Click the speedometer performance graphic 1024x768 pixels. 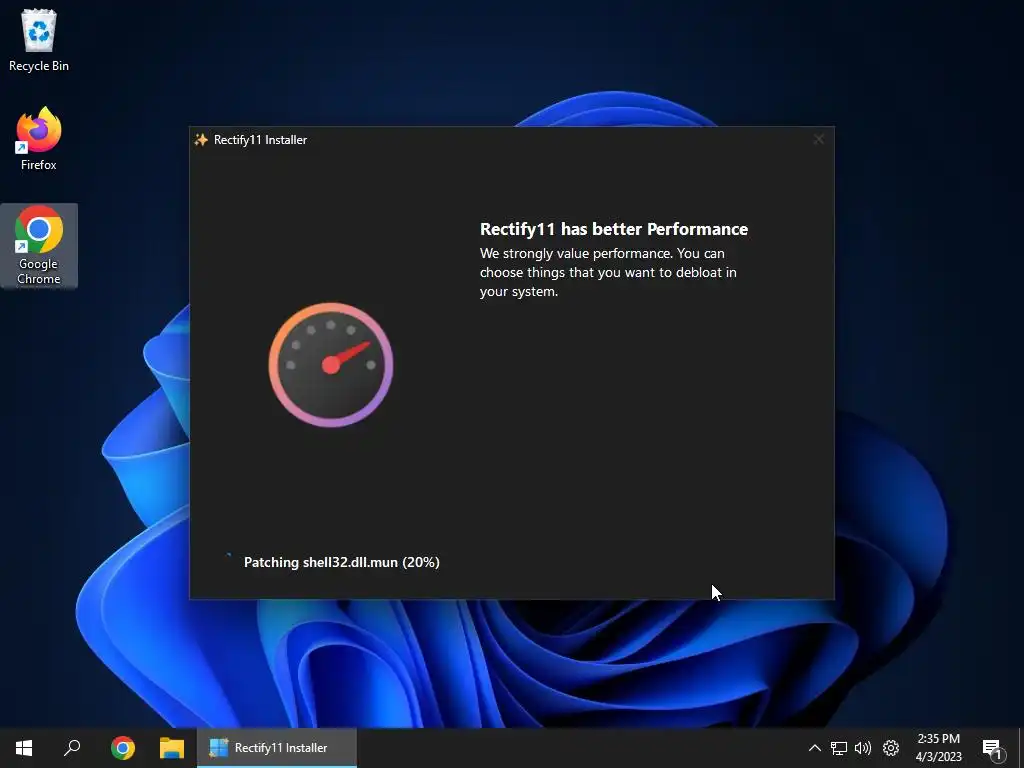[x=330, y=364]
